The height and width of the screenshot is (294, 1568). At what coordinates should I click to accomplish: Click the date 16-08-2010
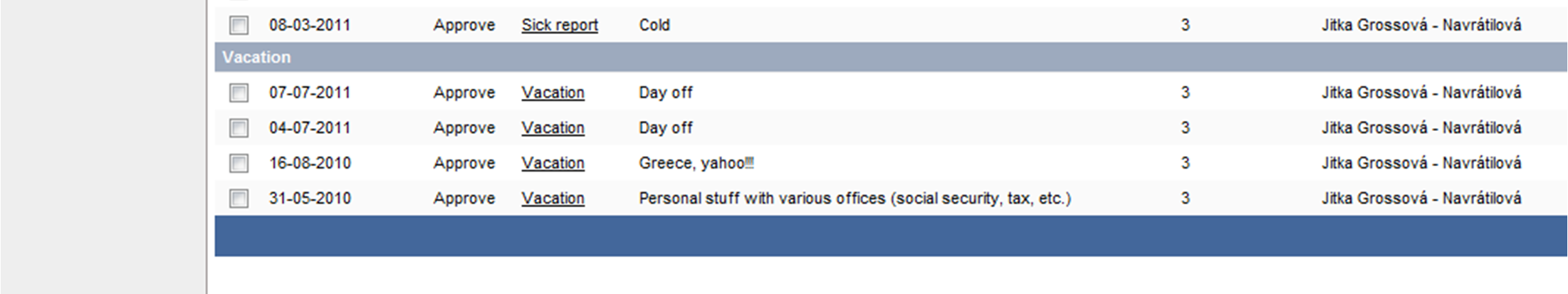[x=310, y=163]
